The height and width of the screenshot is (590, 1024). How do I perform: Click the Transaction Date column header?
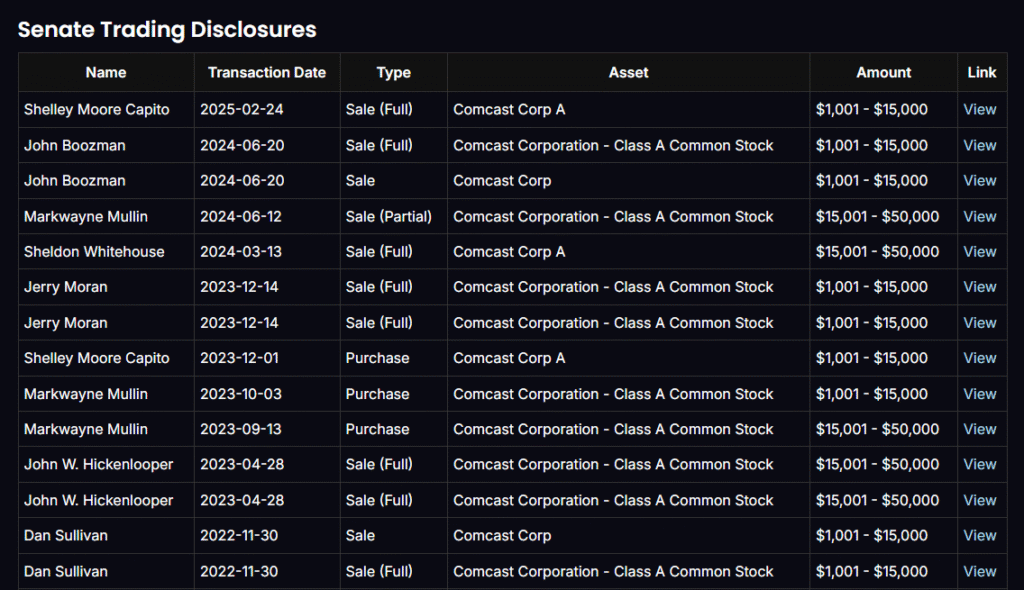coord(267,72)
